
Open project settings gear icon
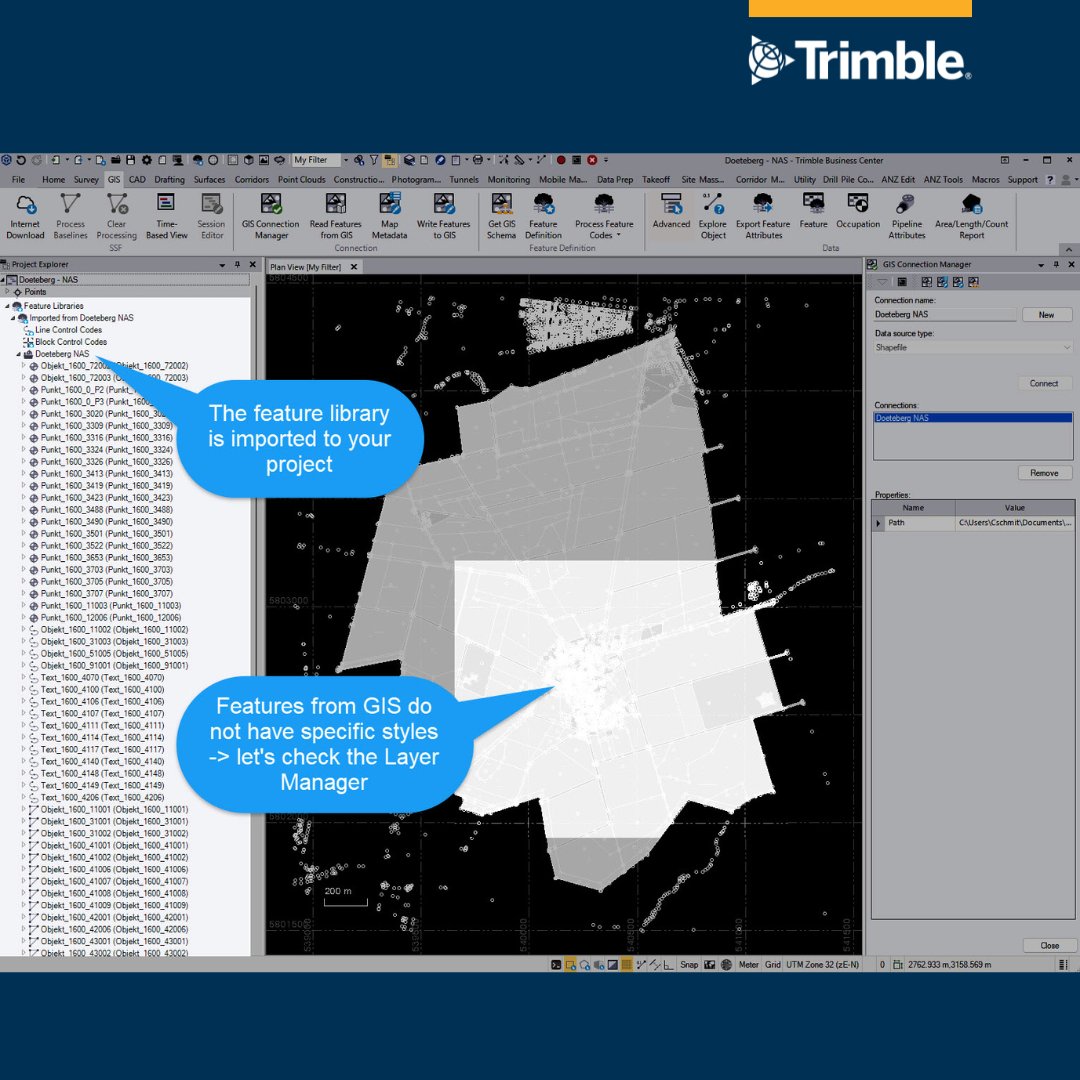point(147,160)
